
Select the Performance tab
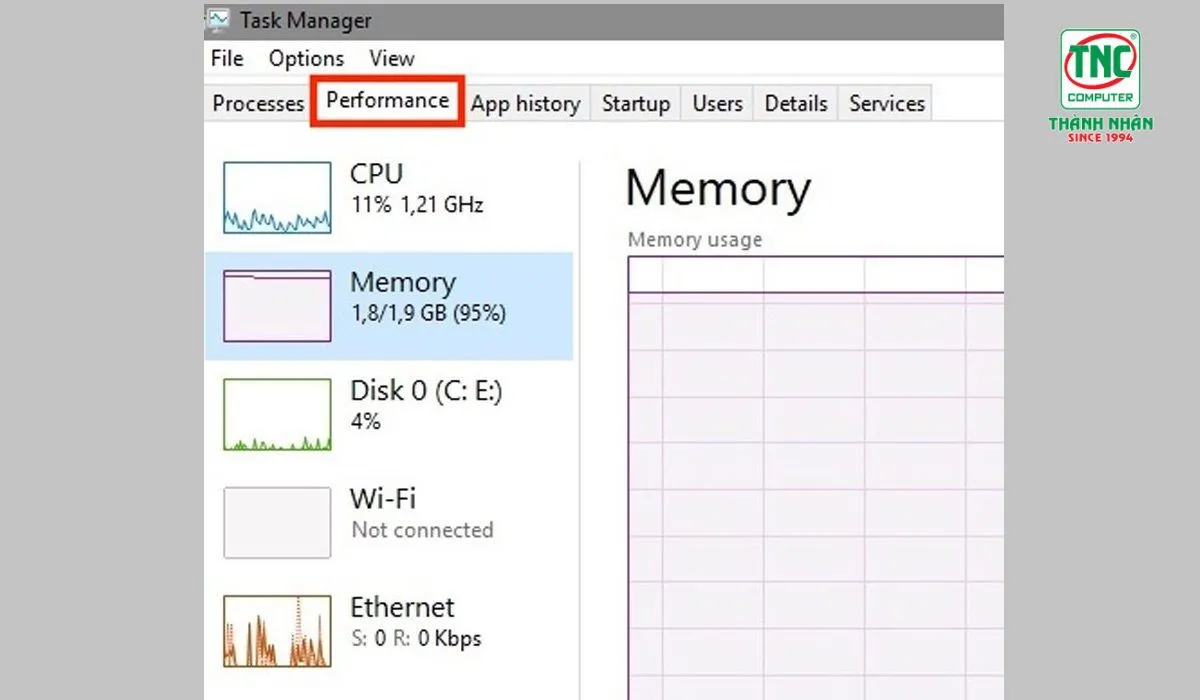point(387,101)
